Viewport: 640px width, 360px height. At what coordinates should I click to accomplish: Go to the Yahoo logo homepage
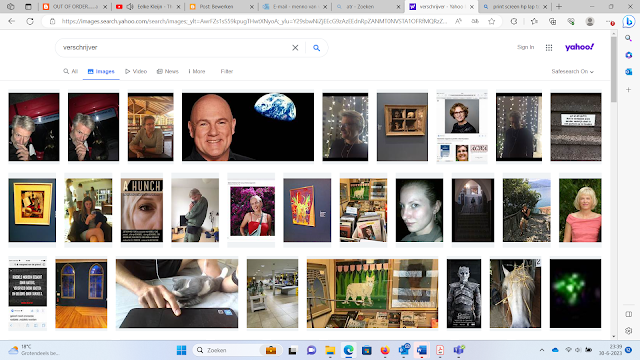click(x=579, y=47)
